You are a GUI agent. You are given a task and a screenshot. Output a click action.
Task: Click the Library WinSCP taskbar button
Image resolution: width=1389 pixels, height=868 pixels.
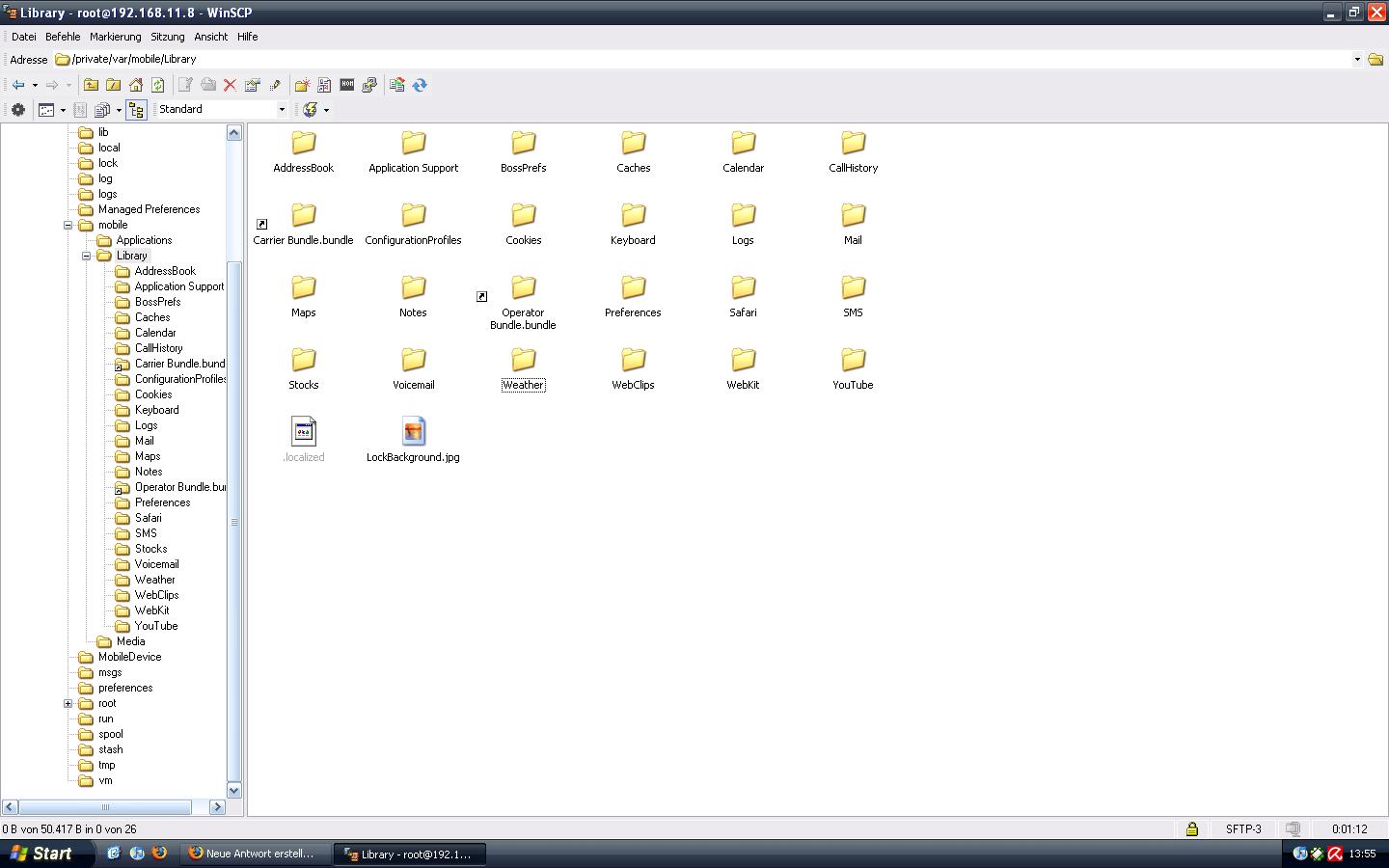click(410, 854)
